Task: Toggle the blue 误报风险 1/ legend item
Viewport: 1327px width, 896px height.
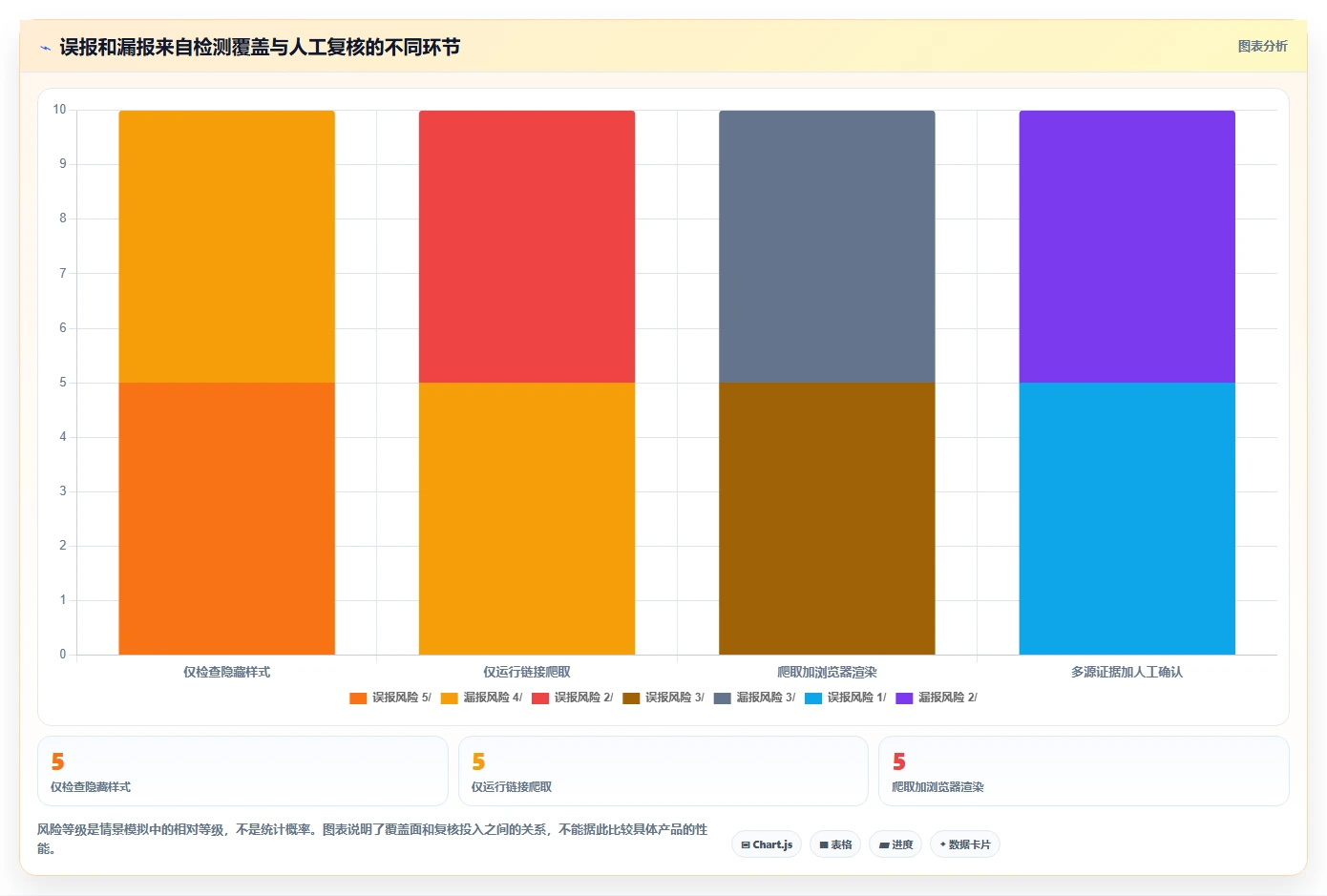Action: pyautogui.click(x=846, y=698)
